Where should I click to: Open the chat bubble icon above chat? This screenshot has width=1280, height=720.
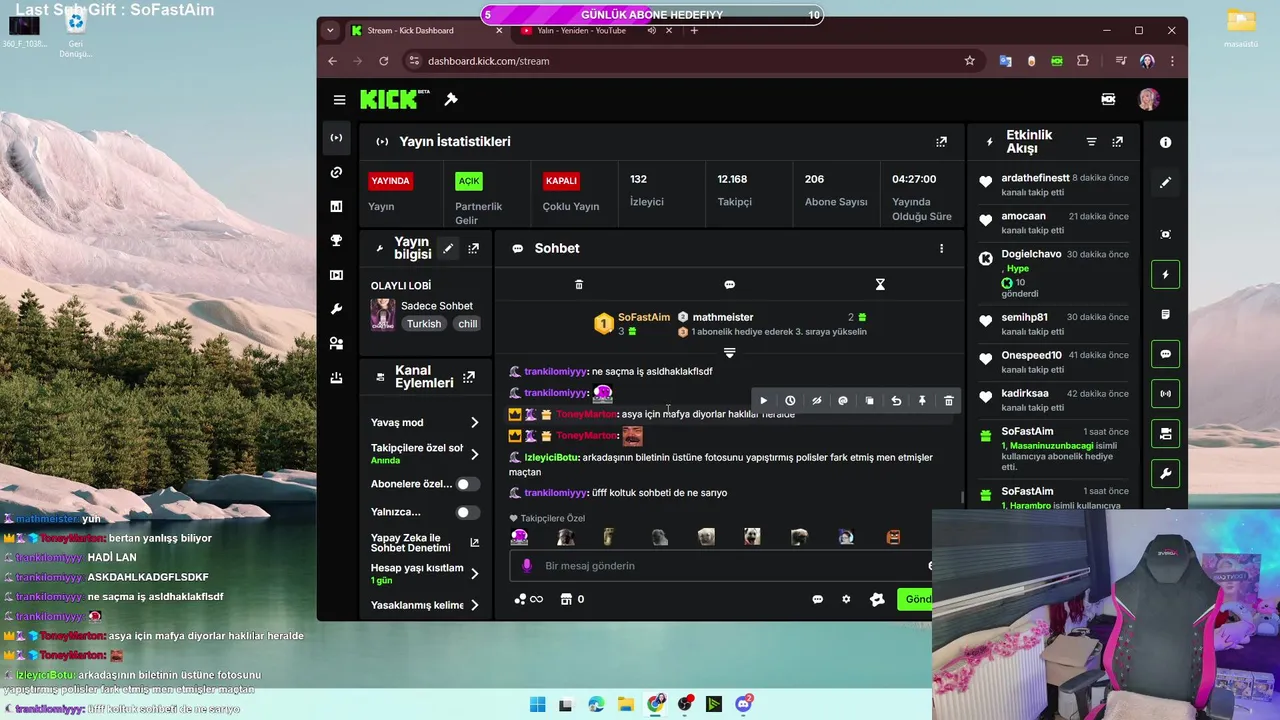tap(729, 285)
